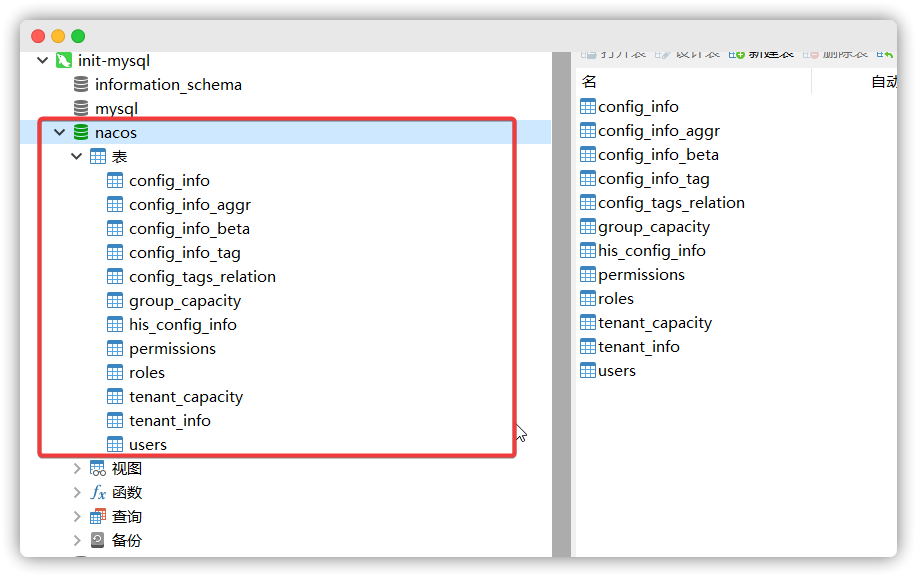Screen dimensions: 917x577
Task: Click group_capacity icon in the right list
Action: [x=588, y=226]
